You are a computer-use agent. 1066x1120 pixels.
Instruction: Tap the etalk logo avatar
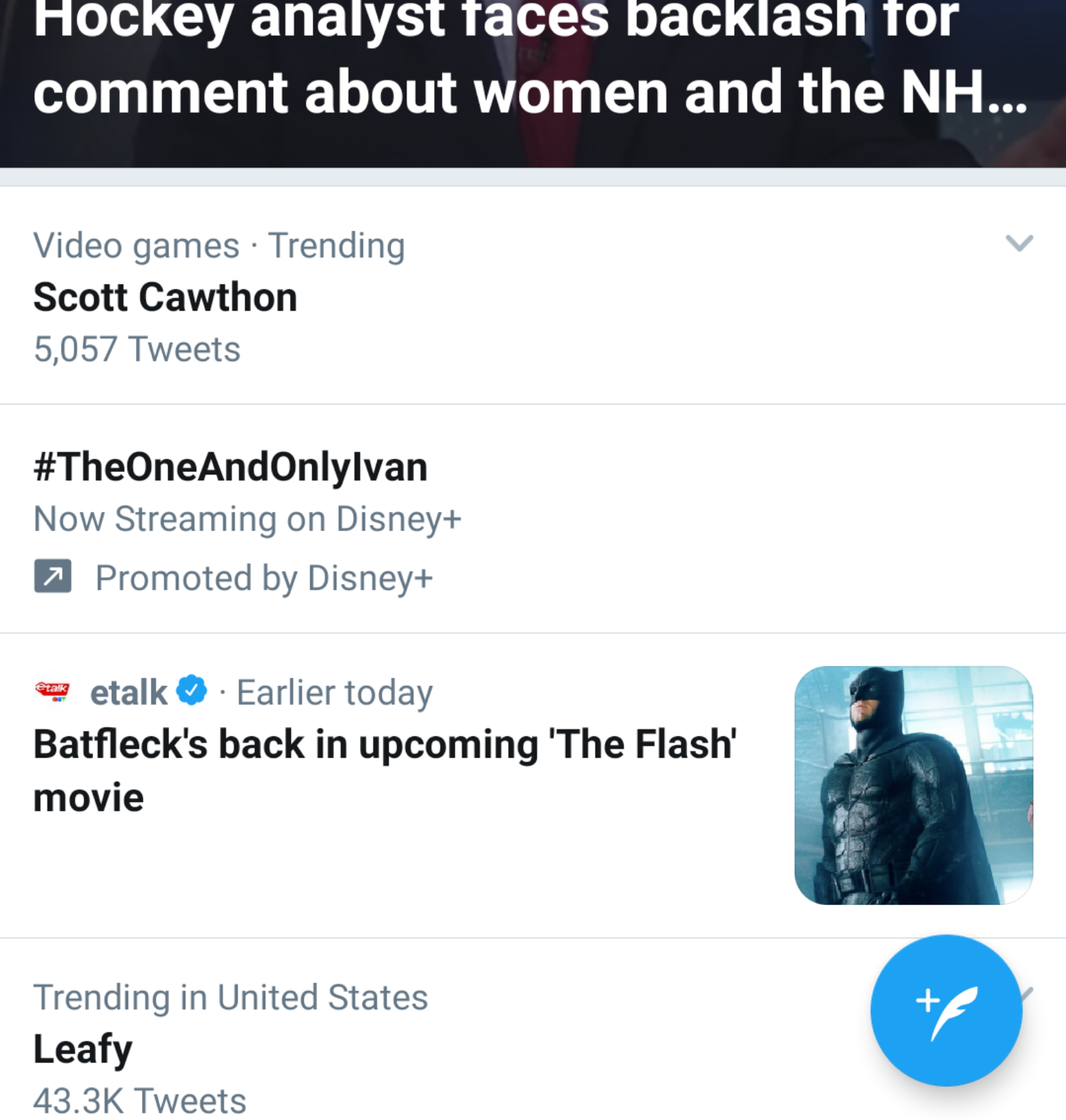[x=52, y=691]
